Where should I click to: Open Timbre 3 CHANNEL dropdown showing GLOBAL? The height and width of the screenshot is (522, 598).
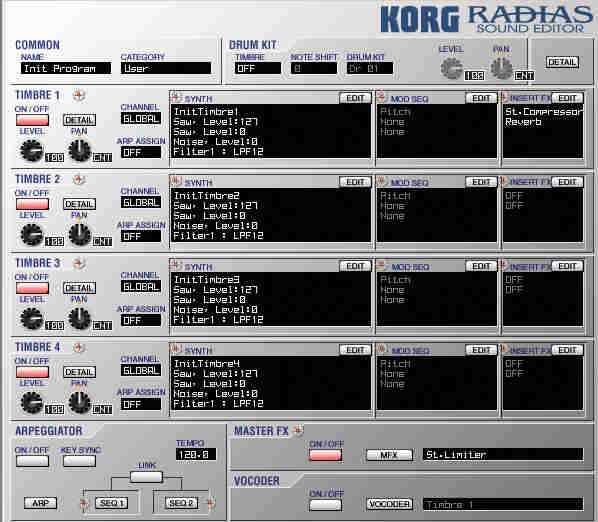141,286
